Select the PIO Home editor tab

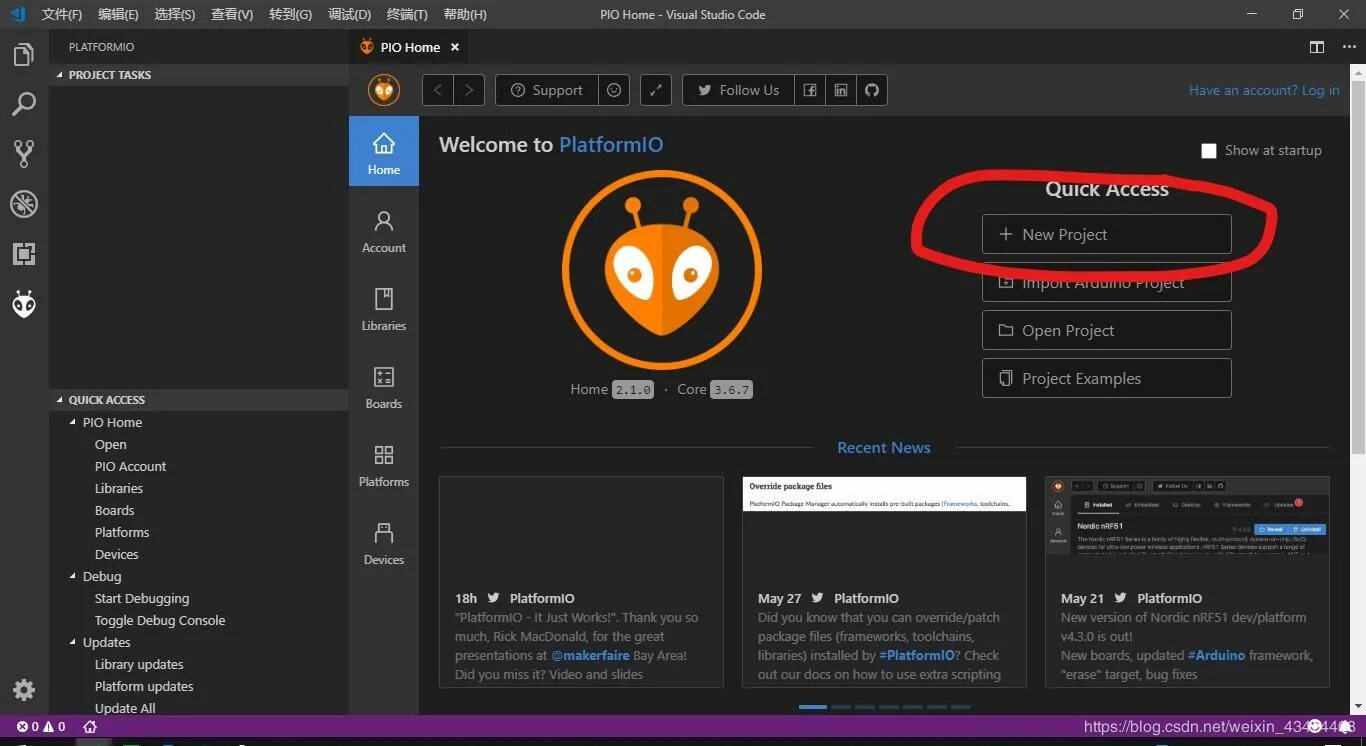(410, 47)
